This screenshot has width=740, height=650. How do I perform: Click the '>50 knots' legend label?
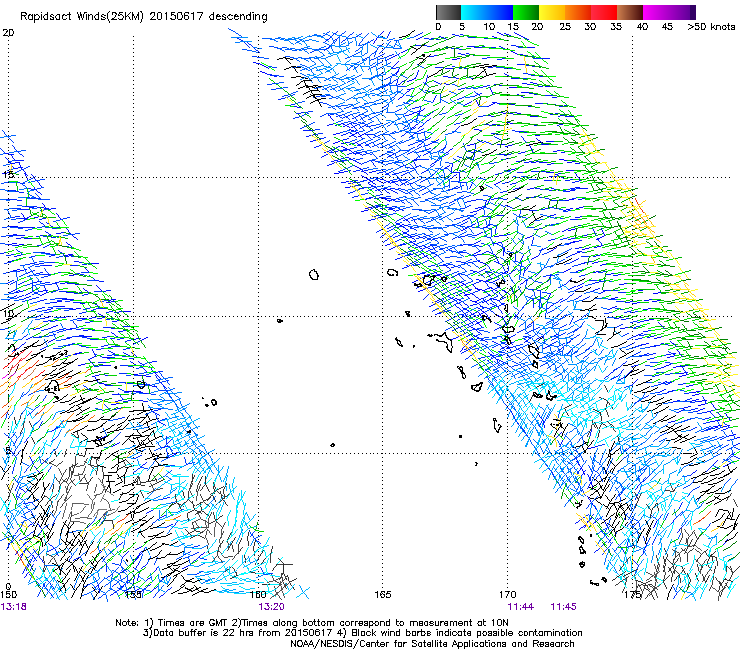point(711,26)
